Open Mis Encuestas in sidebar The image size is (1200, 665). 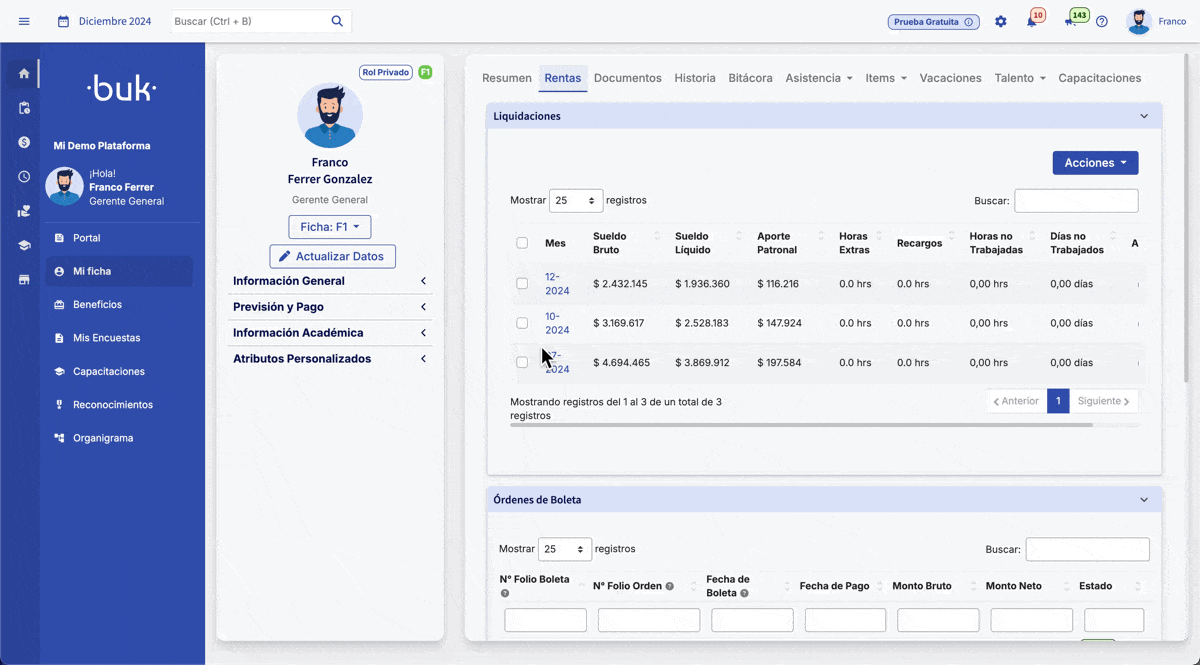pos(119,338)
